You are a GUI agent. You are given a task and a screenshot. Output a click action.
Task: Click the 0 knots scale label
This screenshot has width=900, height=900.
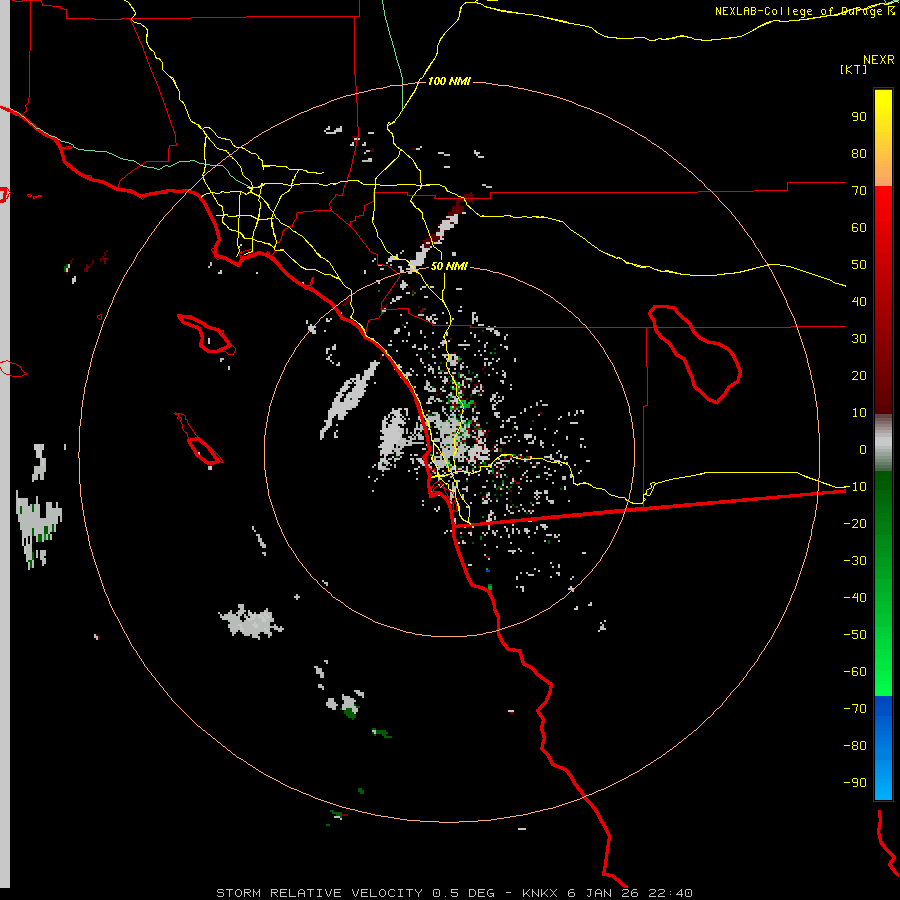pyautogui.click(x=863, y=449)
